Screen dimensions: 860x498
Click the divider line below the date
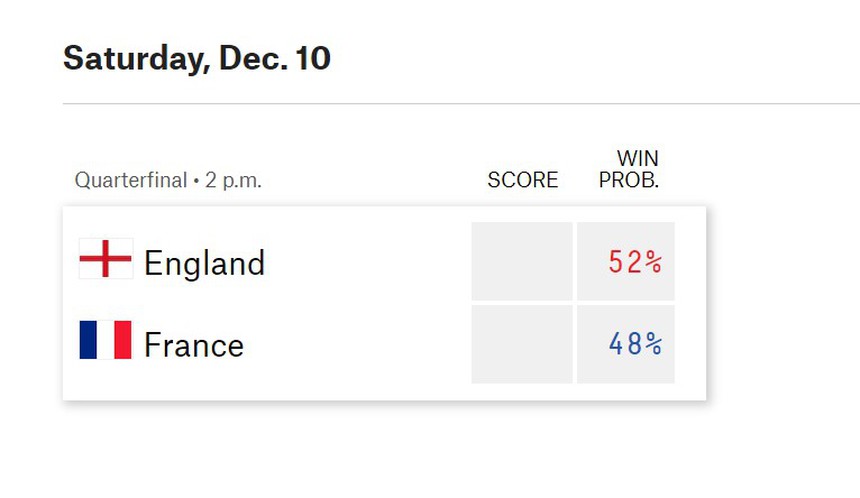click(x=460, y=103)
